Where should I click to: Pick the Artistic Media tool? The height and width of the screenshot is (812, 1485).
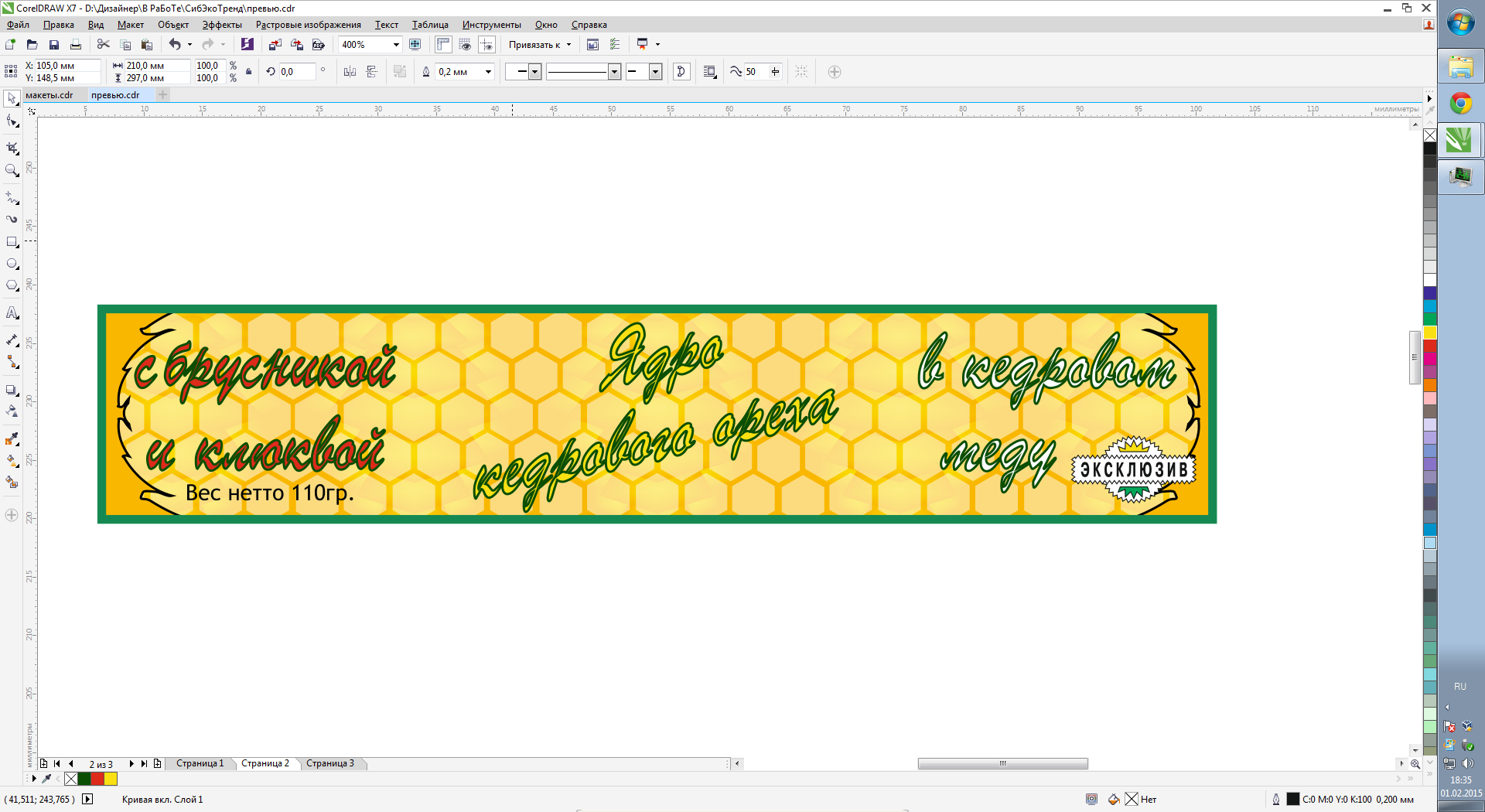12,220
